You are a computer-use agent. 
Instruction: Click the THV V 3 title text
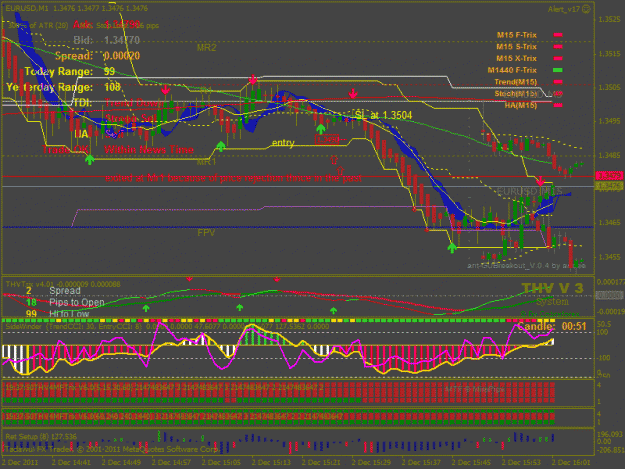point(552,288)
